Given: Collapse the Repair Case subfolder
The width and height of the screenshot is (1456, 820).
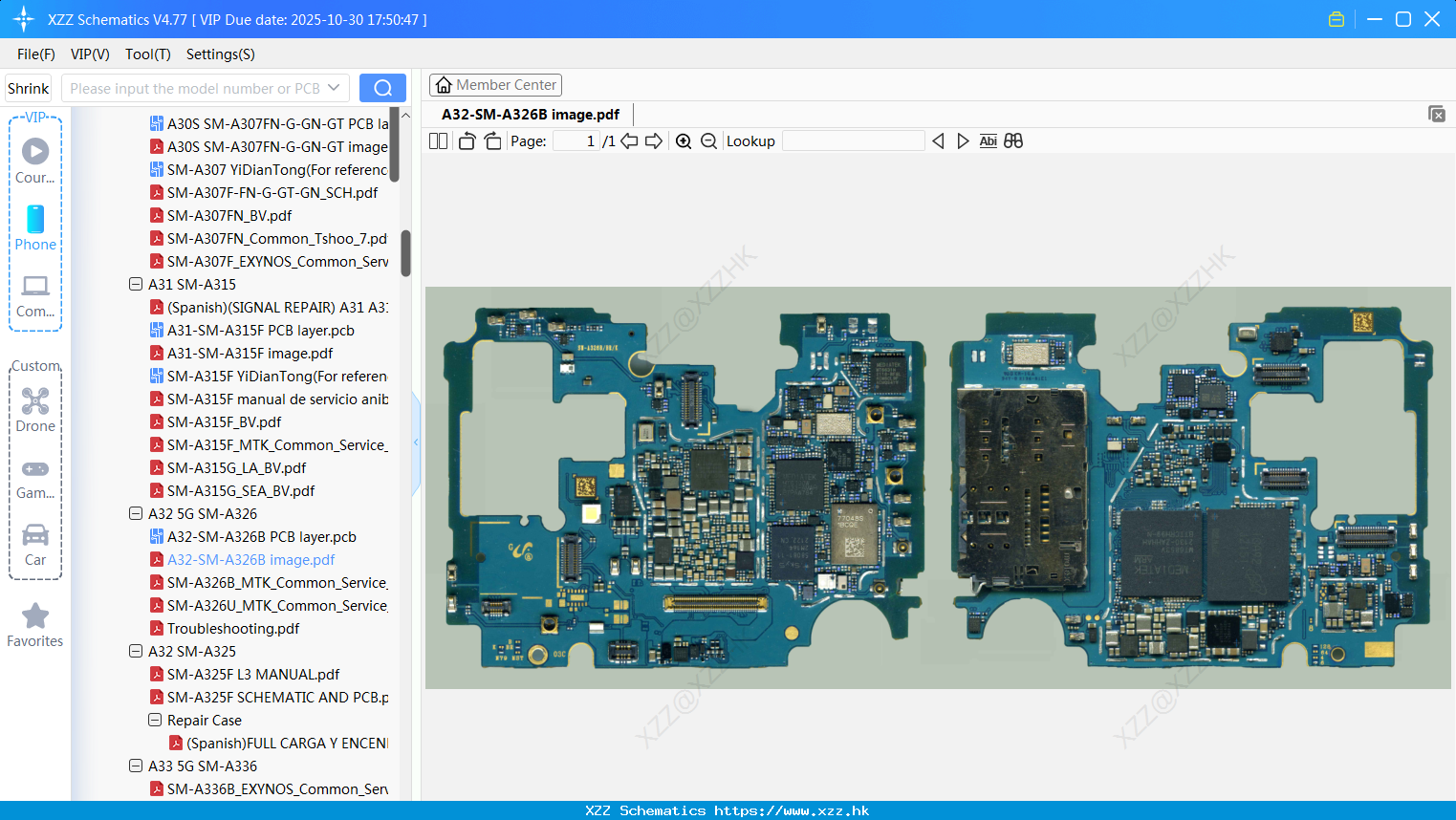Looking at the screenshot, I should pyautogui.click(x=155, y=720).
